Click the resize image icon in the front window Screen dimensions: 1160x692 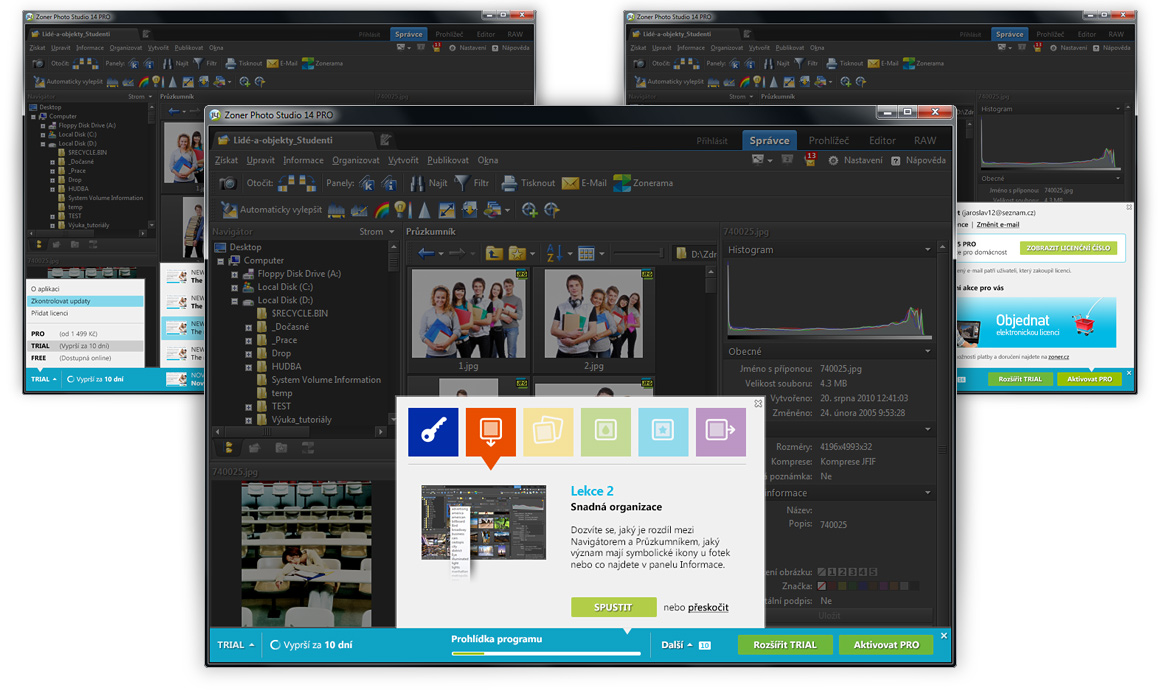pos(447,210)
